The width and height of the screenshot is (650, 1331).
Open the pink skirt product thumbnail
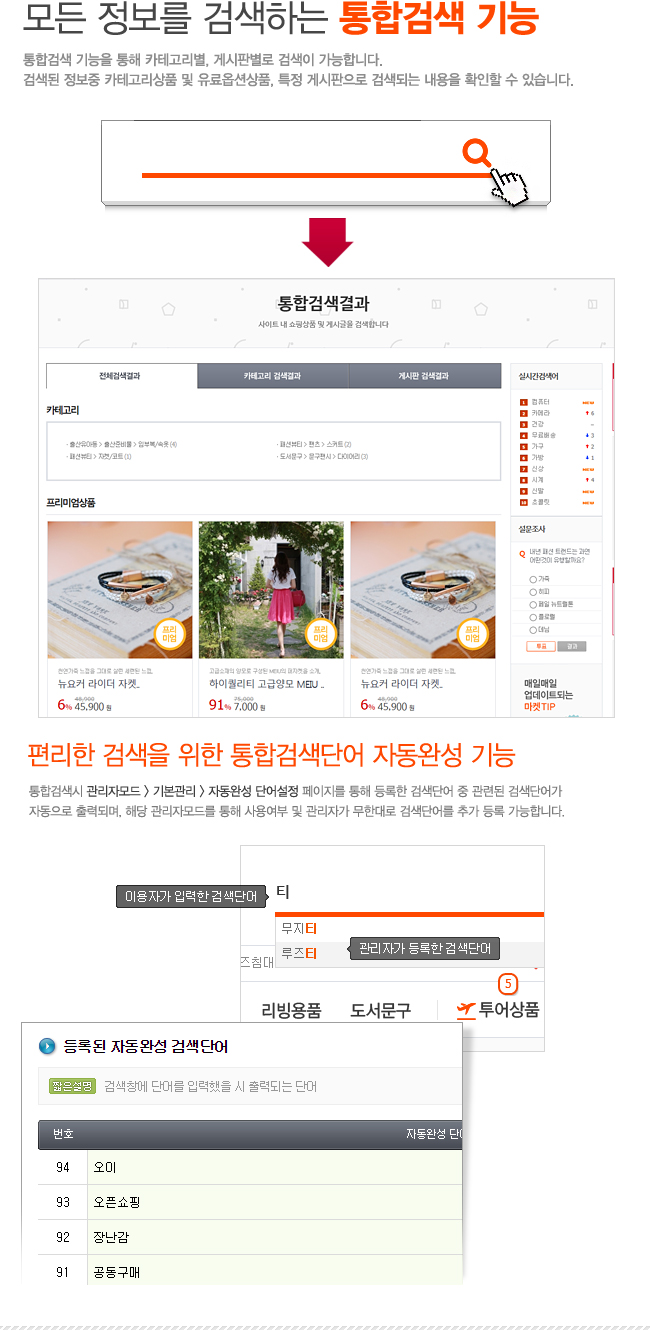271,589
